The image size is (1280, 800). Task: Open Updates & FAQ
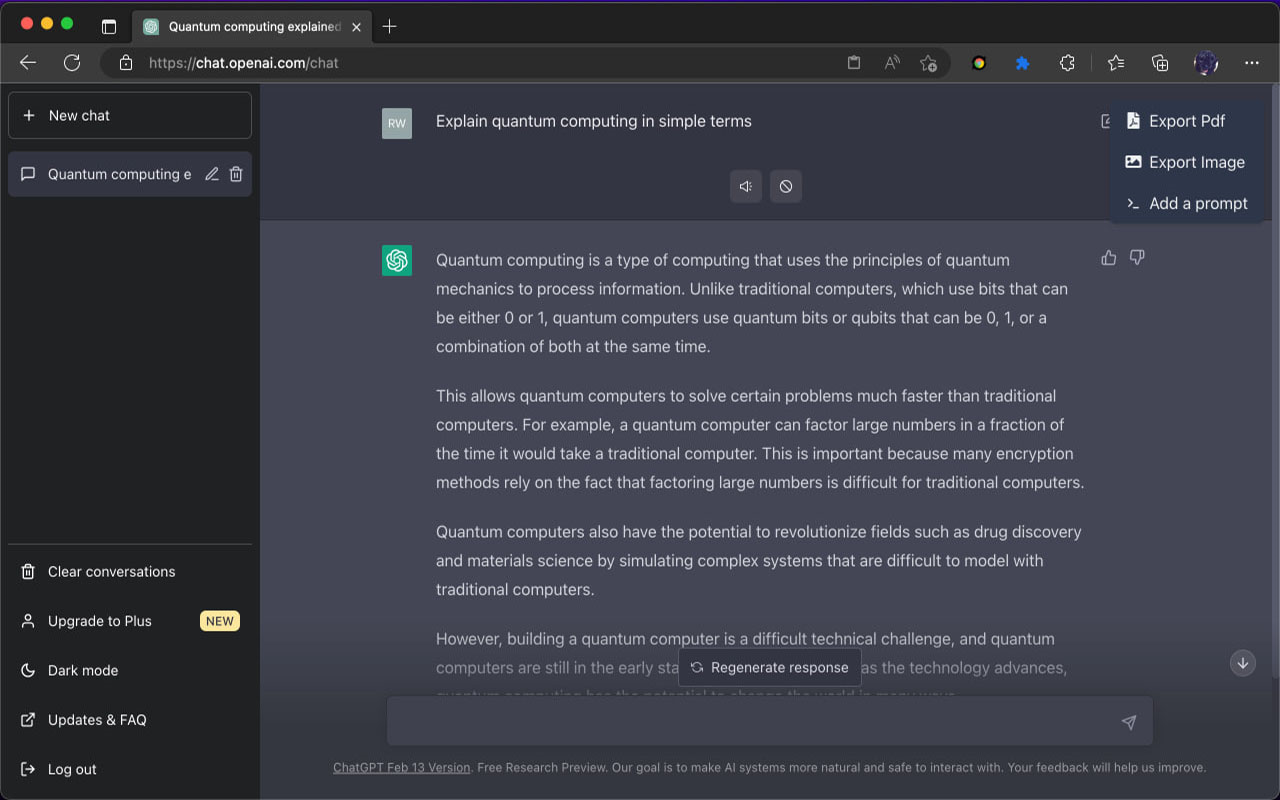130,720
